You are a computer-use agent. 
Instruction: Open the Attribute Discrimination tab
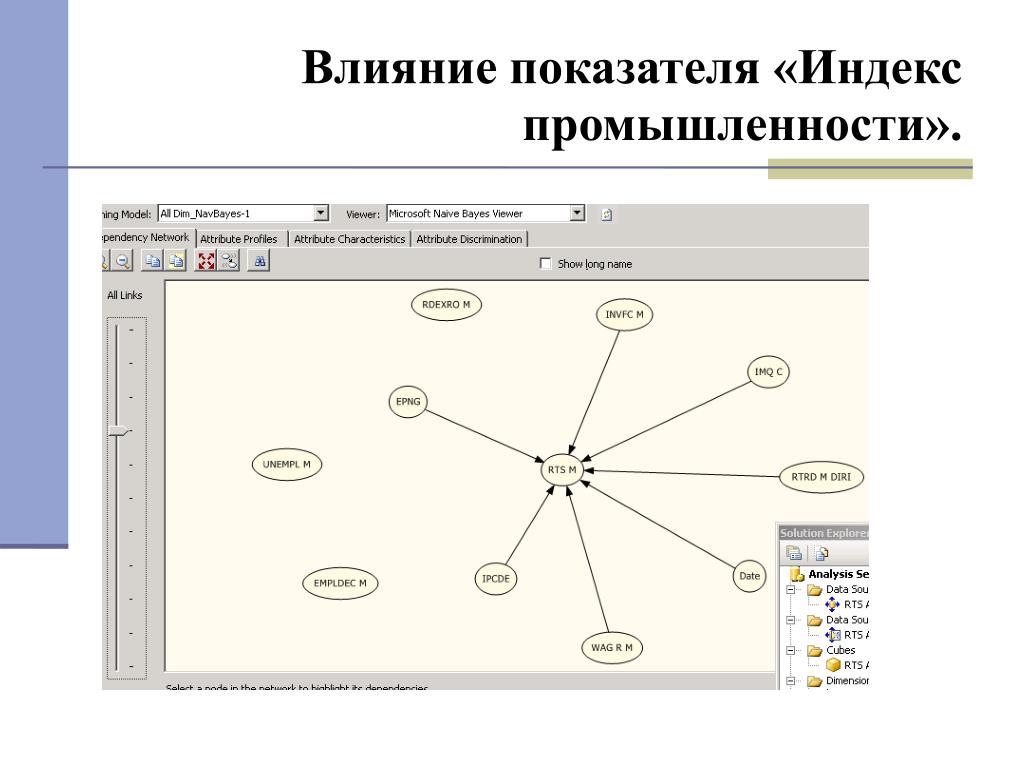[470, 239]
